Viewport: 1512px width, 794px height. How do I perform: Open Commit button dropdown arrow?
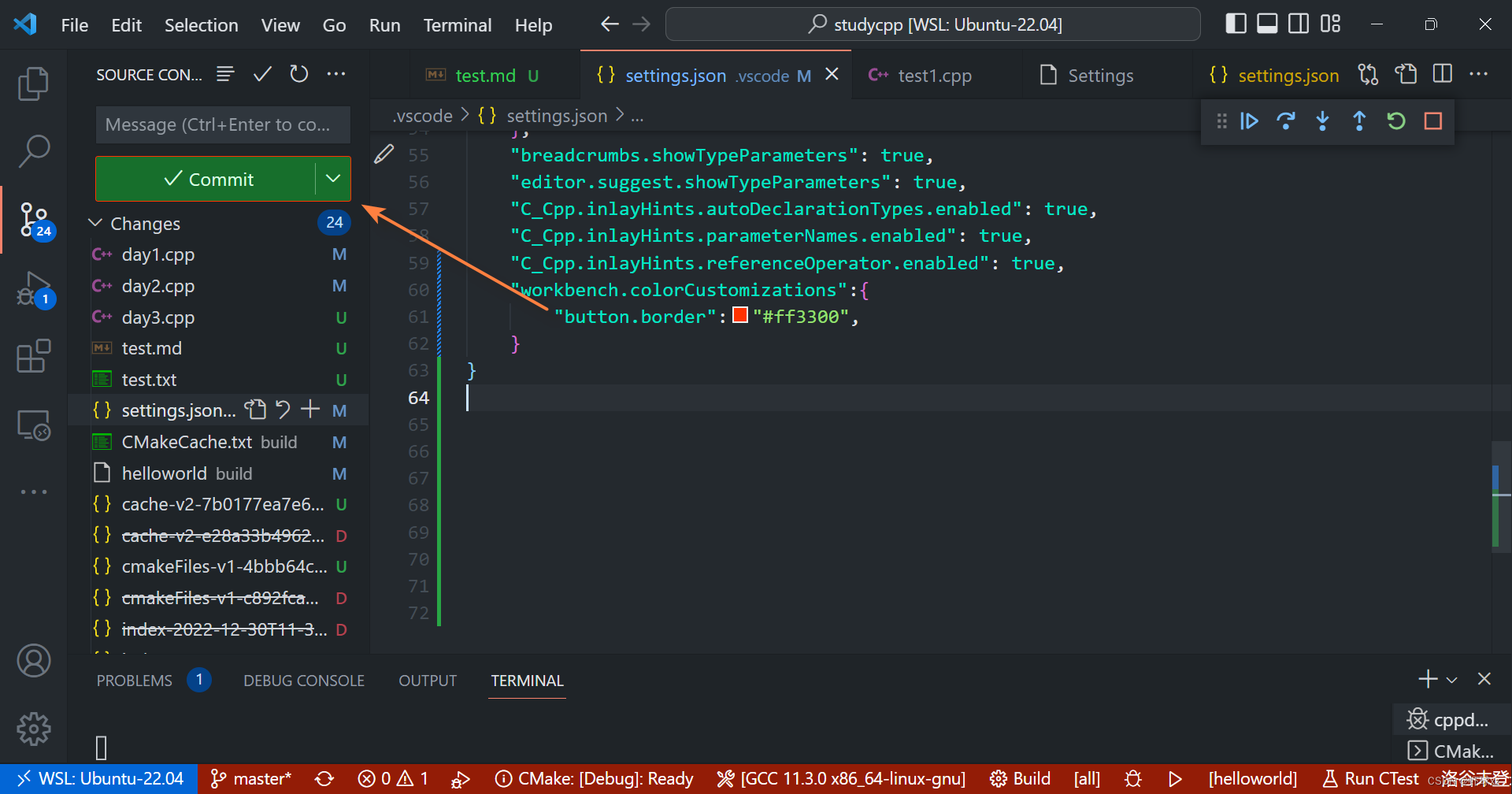tap(333, 179)
